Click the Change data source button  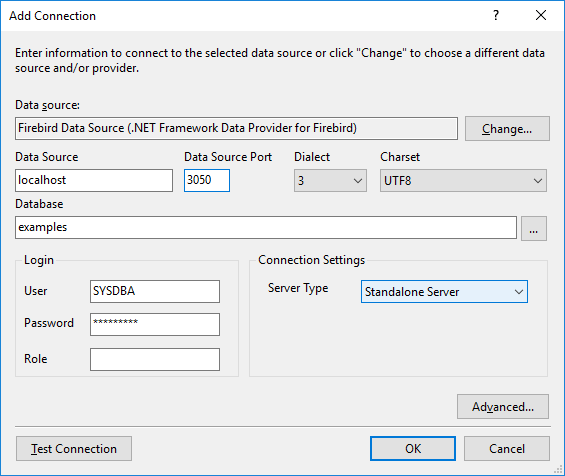[x=507, y=129]
